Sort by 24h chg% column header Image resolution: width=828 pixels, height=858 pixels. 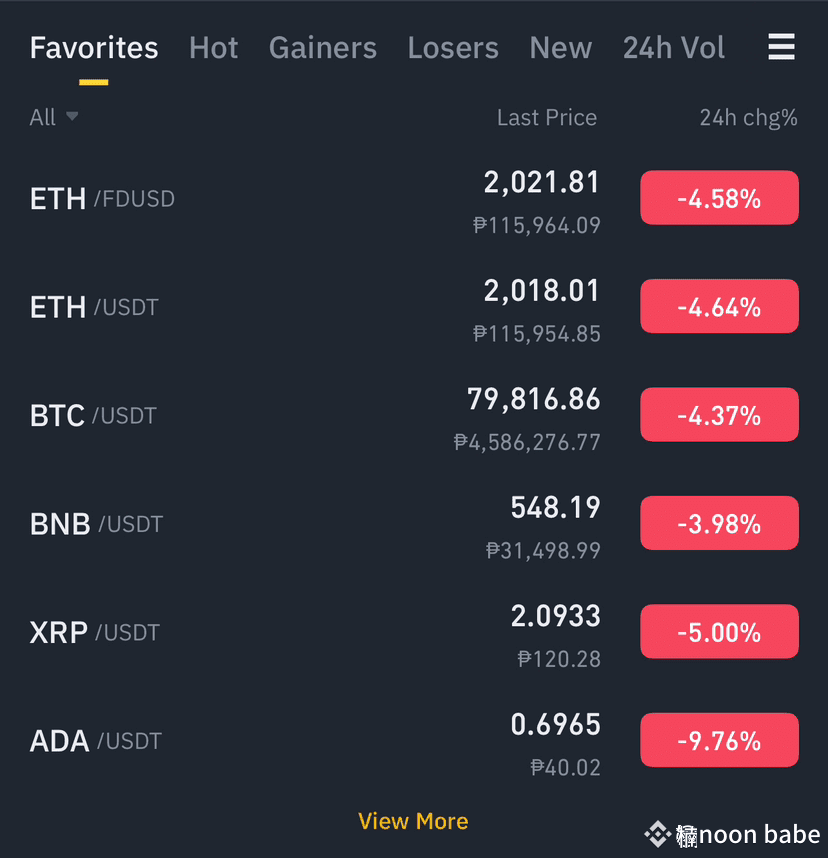point(748,118)
